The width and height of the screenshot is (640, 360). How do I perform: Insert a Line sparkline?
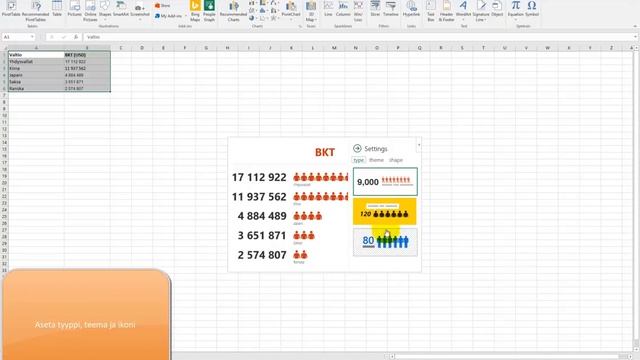pyautogui.click(x=328, y=9)
